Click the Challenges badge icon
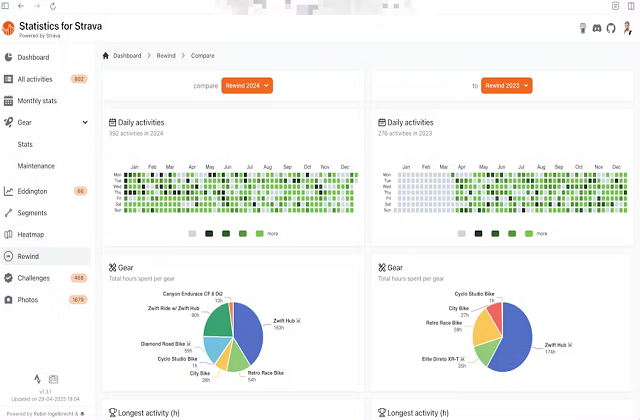This screenshot has height=420, width=640. (8, 278)
